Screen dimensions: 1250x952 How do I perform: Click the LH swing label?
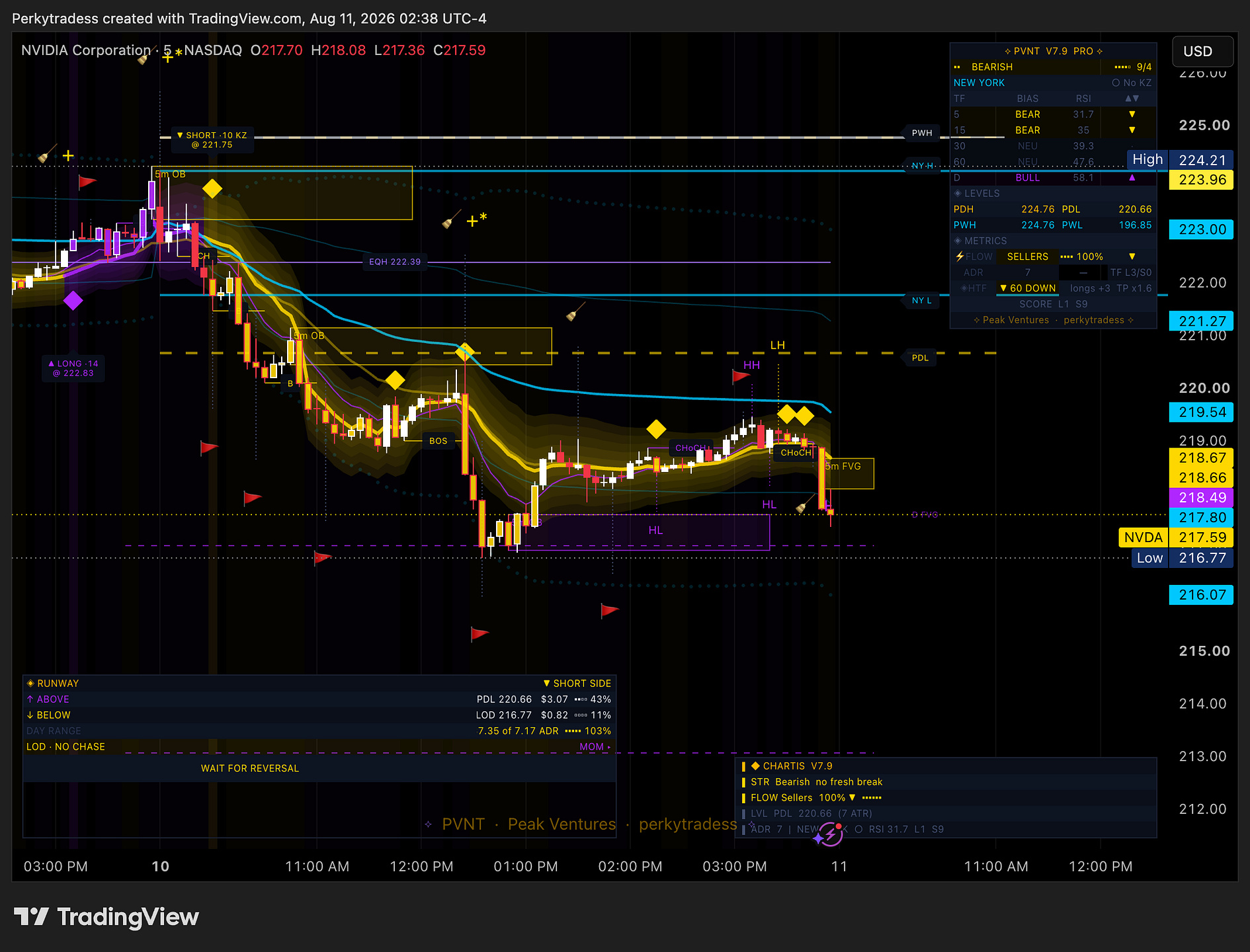tap(777, 345)
